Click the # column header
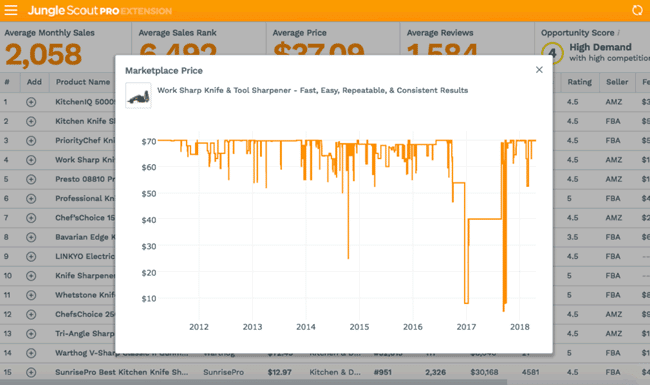The width and height of the screenshot is (650, 385). 7,82
